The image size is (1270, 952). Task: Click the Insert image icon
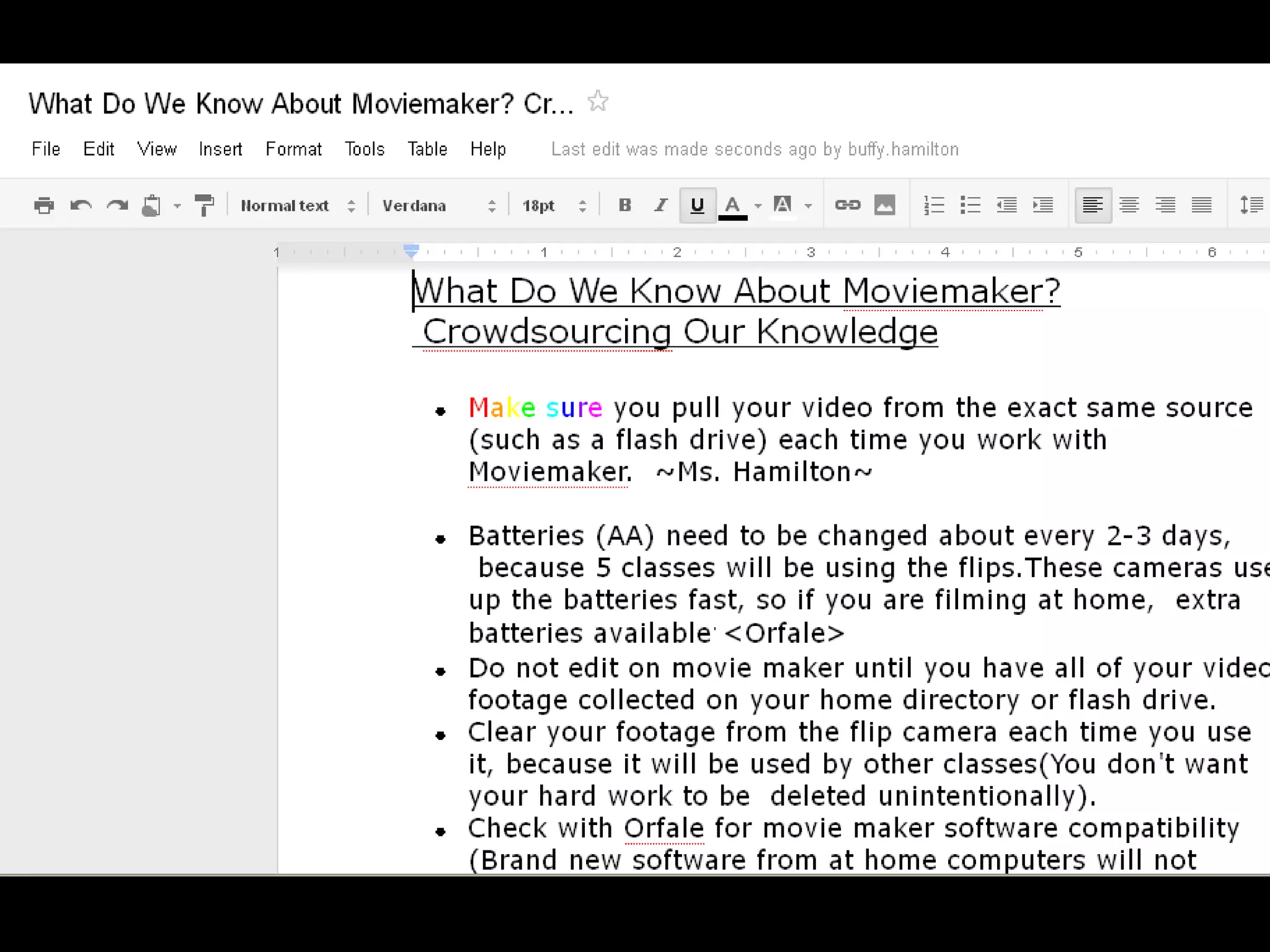(x=884, y=205)
